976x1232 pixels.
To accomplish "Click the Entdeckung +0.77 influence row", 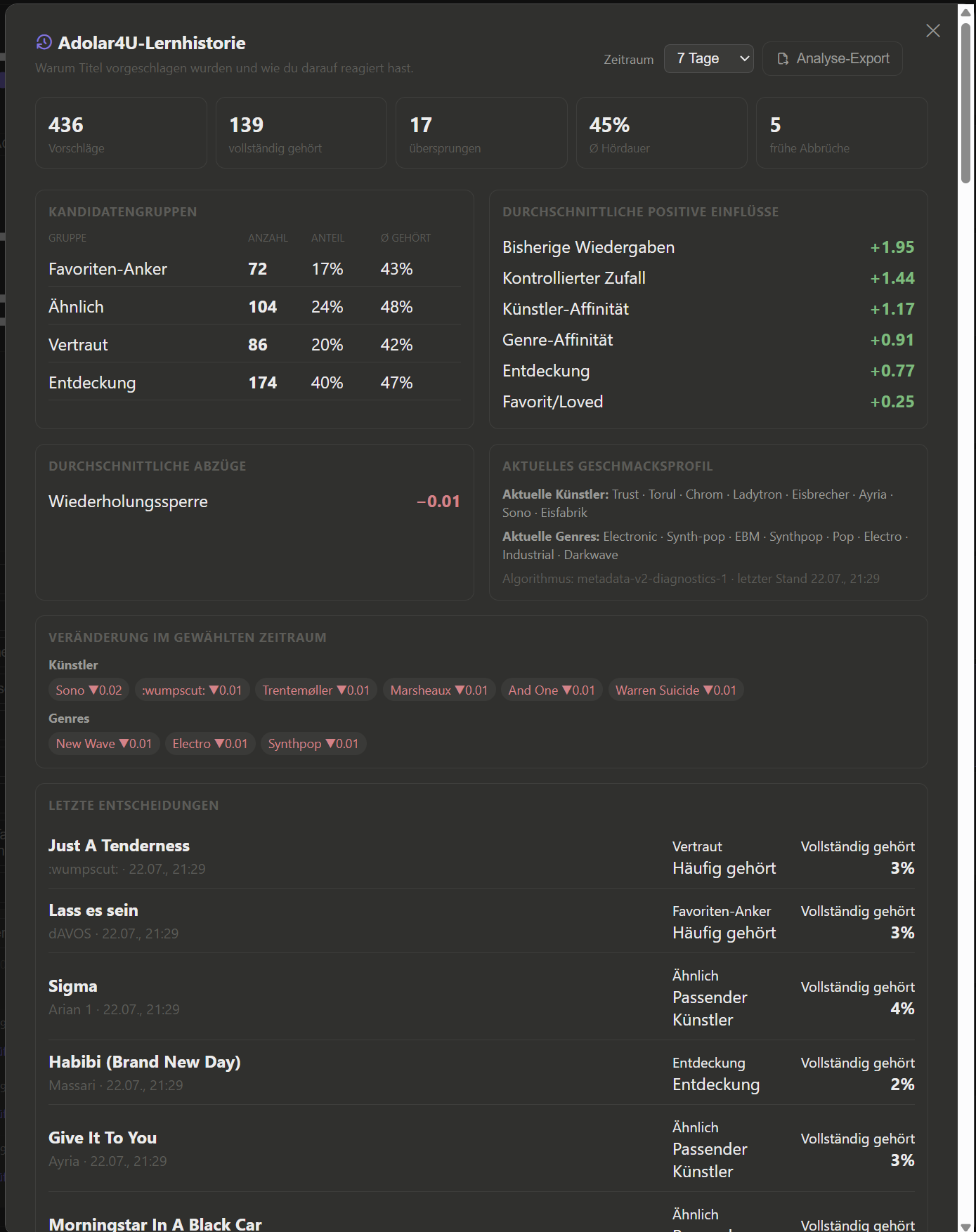I will [708, 371].
